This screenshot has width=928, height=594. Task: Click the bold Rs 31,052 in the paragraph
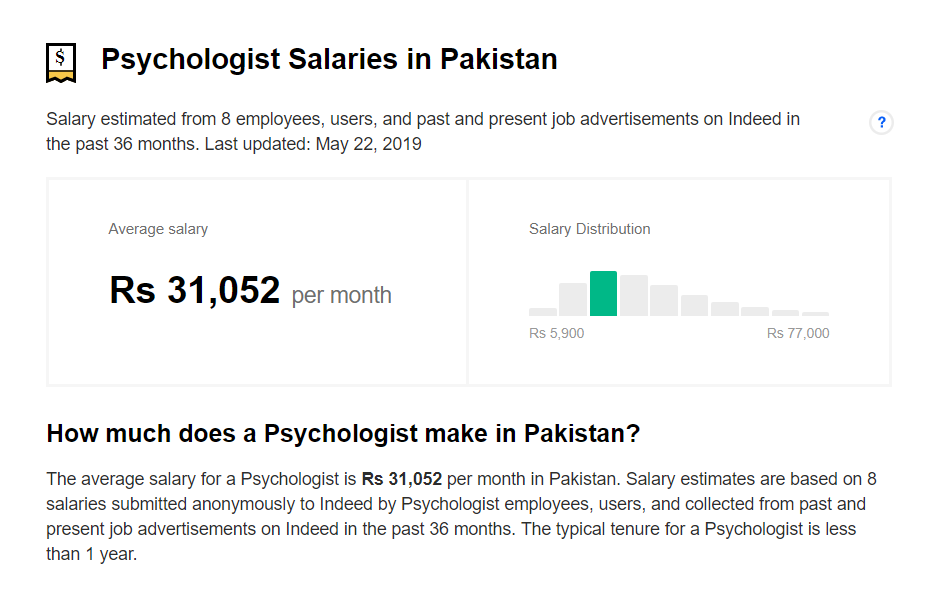point(401,478)
